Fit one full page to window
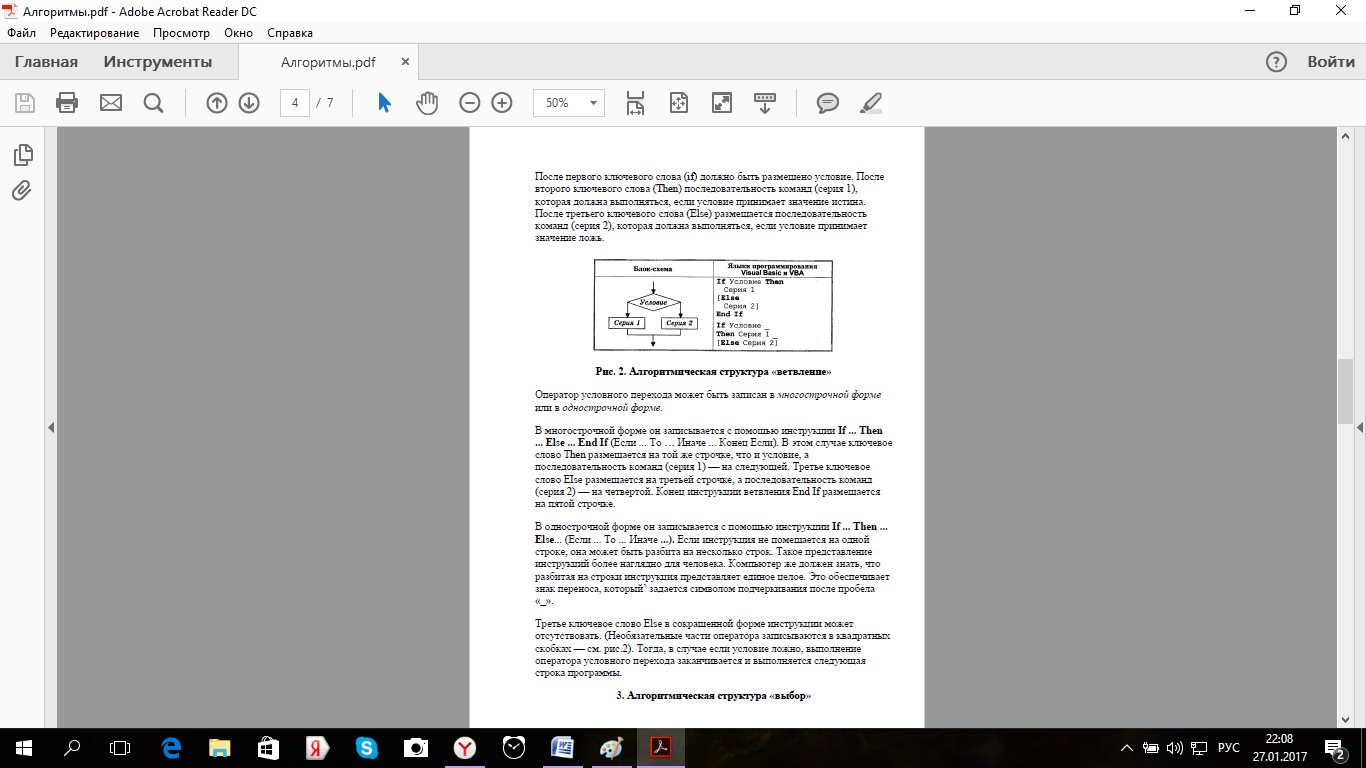This screenshot has width=1366, height=768. tap(679, 103)
